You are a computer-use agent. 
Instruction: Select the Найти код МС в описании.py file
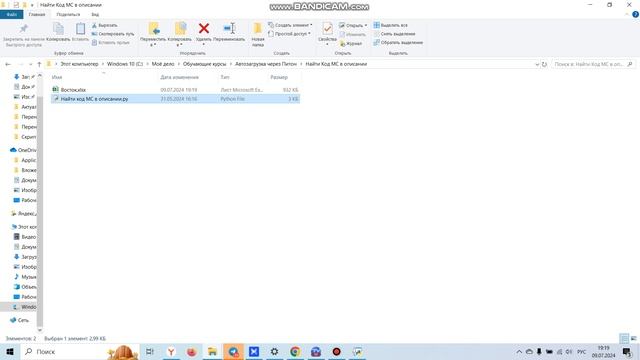(x=175, y=99)
